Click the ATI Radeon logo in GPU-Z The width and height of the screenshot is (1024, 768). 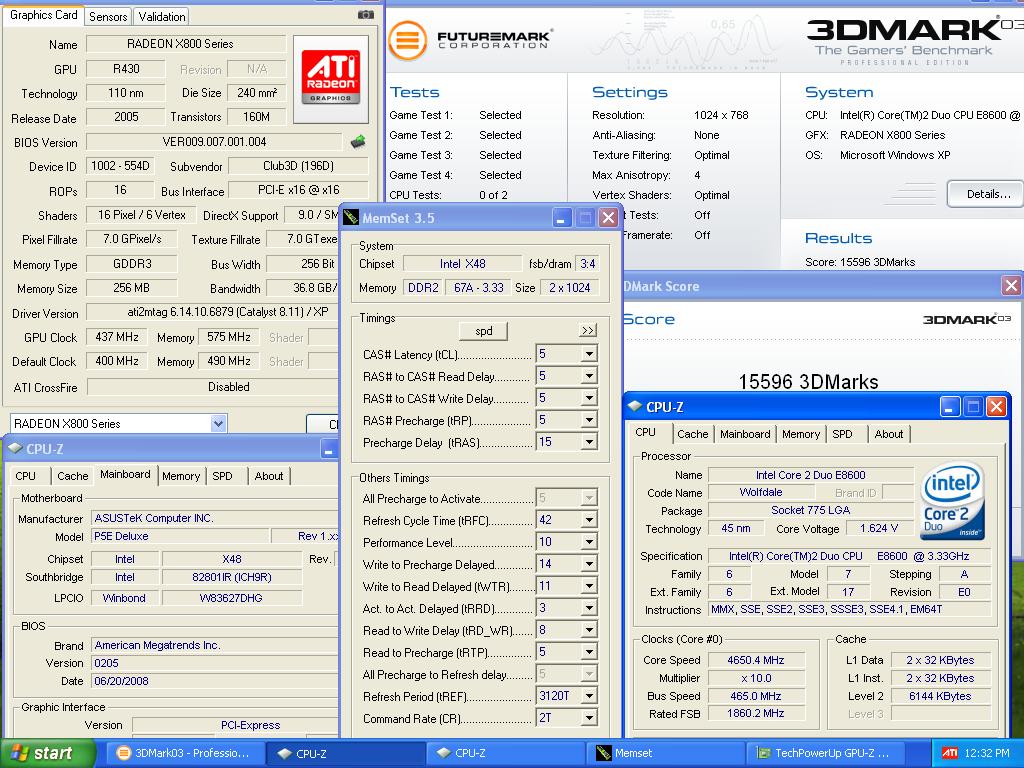point(330,78)
